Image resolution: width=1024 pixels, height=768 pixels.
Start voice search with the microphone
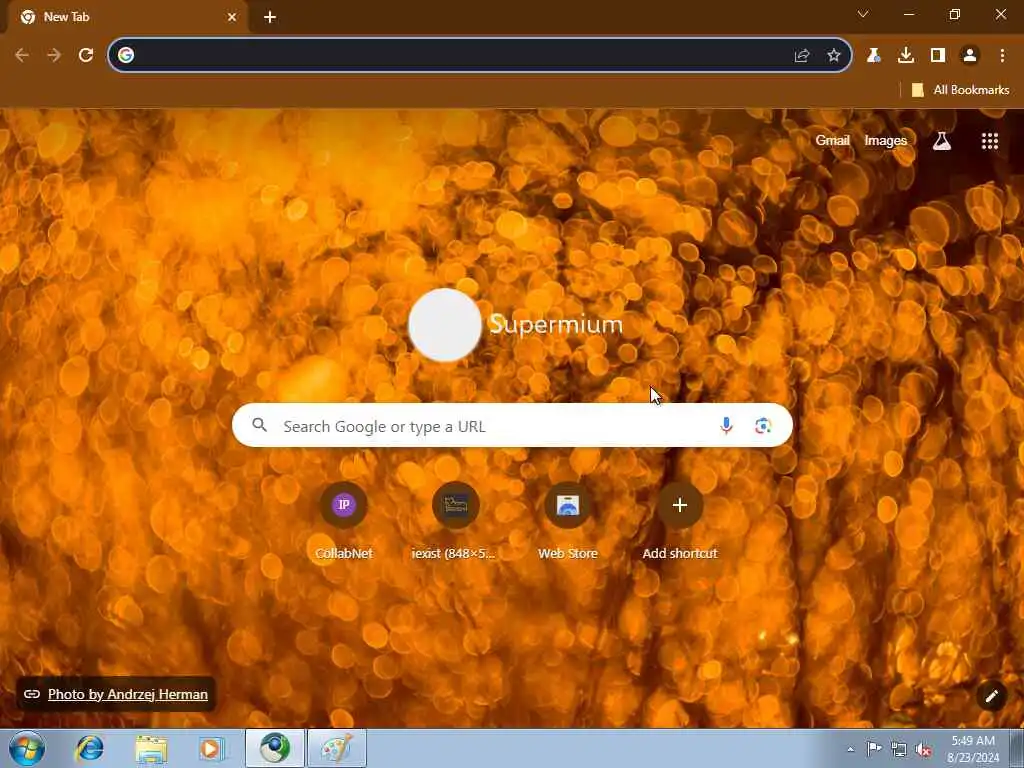point(726,426)
